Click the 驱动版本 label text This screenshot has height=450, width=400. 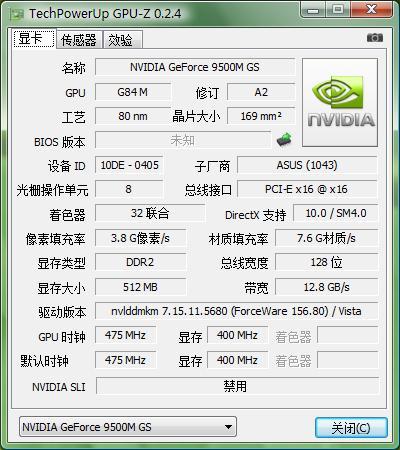click(x=62, y=312)
